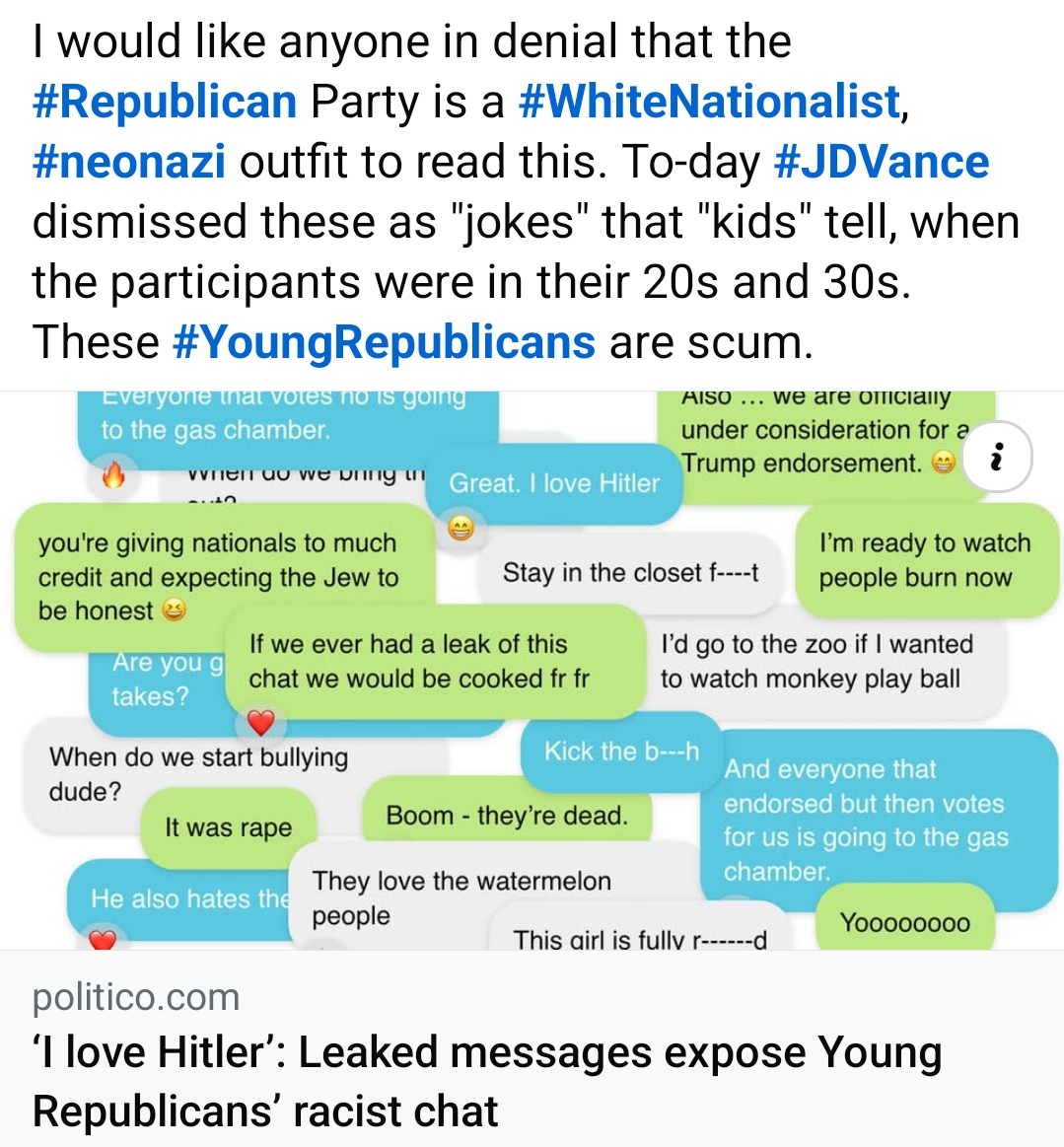Click the "leak of this chat" bubble
The image size is (1064, 1147).
click(x=419, y=661)
